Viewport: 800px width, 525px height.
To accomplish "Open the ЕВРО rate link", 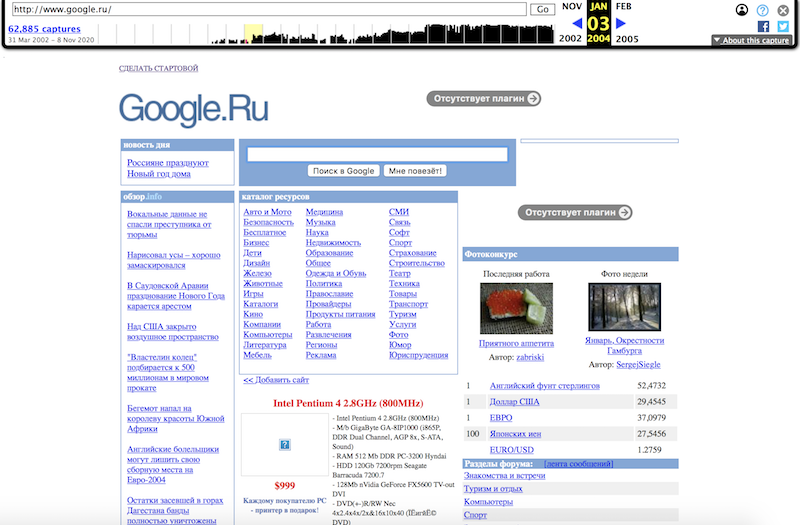I will pyautogui.click(x=501, y=417).
